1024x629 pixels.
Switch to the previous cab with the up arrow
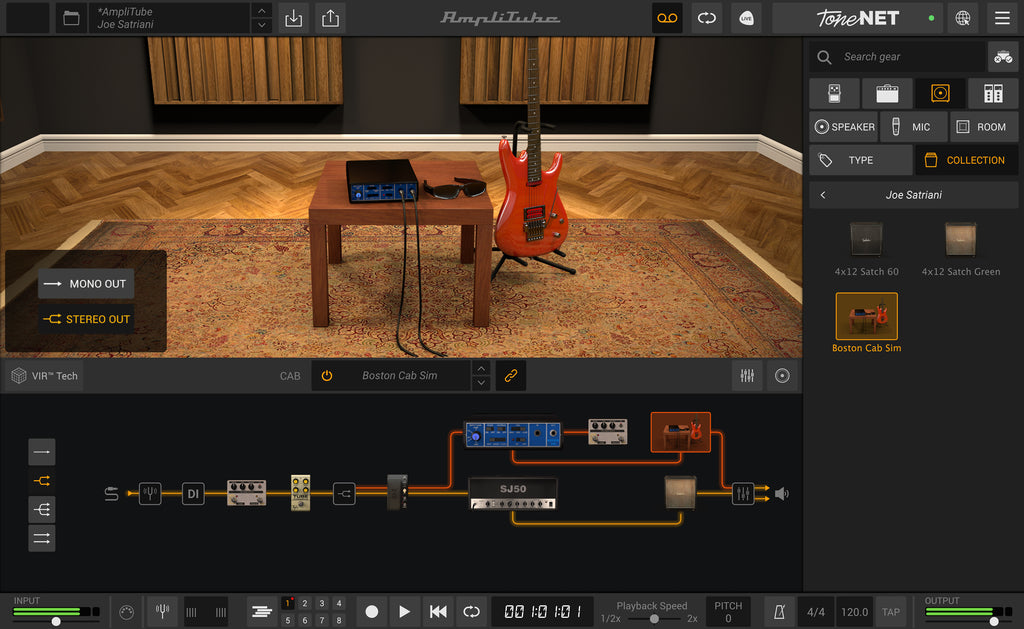(x=481, y=368)
